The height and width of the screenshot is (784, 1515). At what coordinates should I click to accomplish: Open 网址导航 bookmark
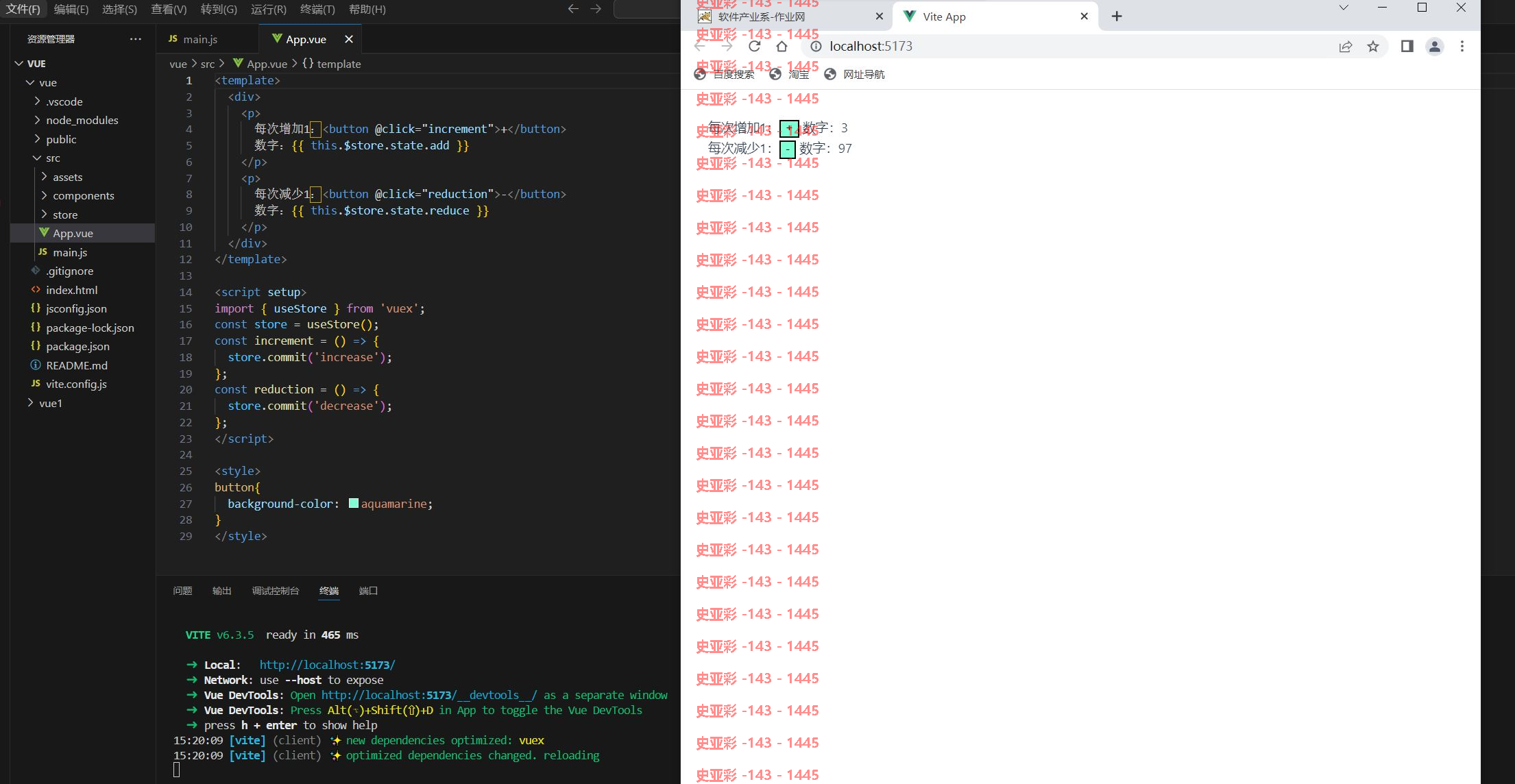(x=854, y=74)
